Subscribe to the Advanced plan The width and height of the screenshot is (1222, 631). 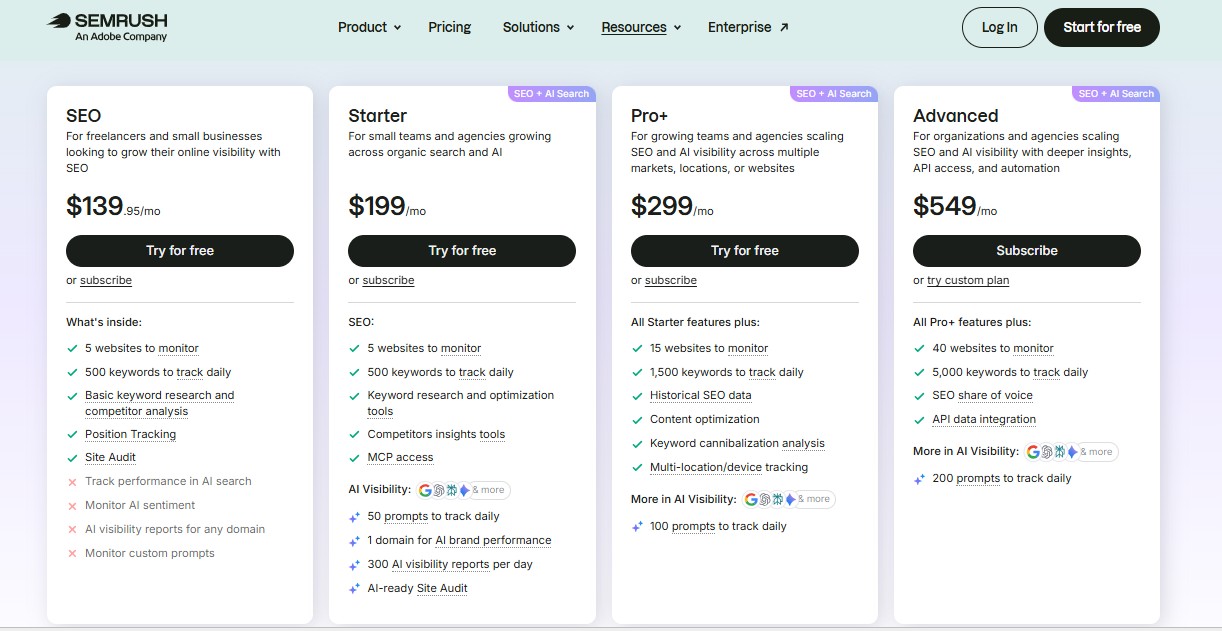[1027, 250]
